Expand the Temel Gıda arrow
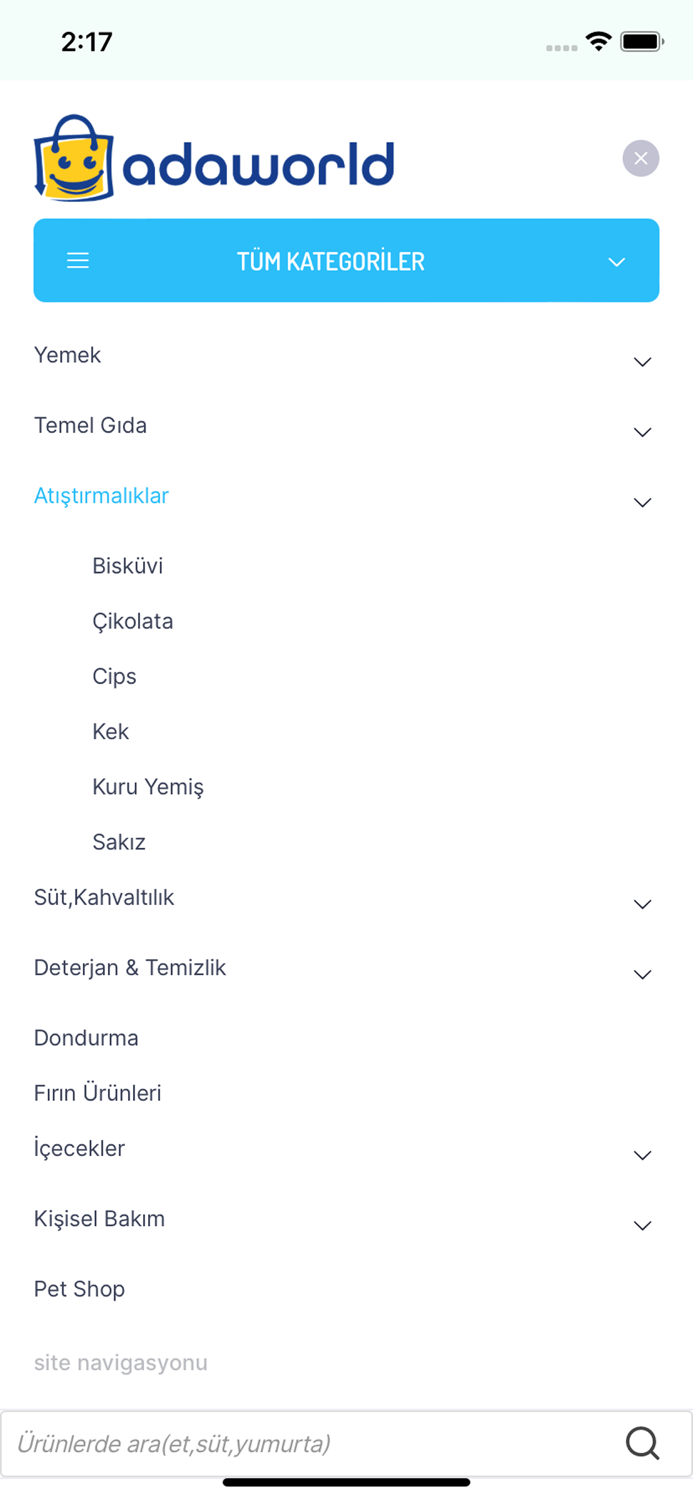The width and height of the screenshot is (693, 1500). [x=643, y=432]
